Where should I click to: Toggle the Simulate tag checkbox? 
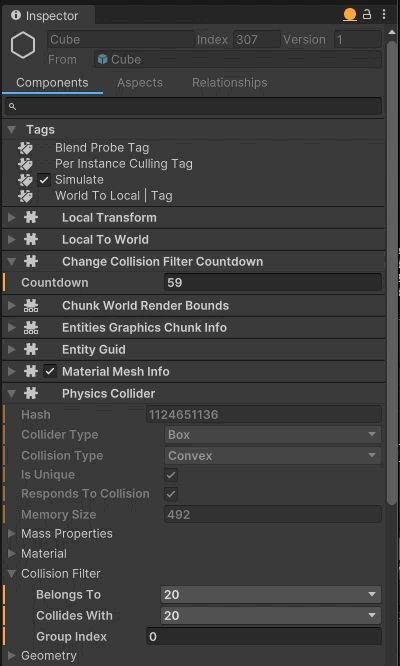44,180
